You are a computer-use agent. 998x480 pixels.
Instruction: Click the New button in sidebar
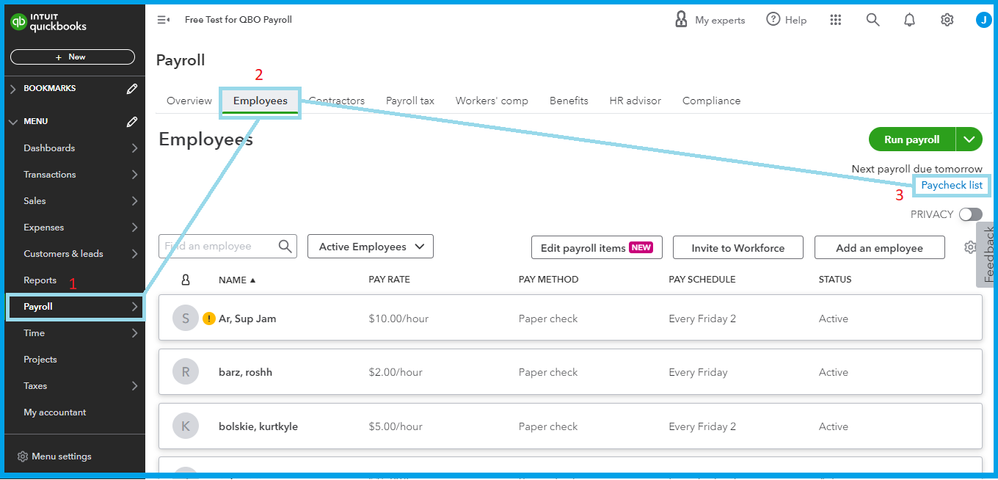pyautogui.click(x=72, y=57)
